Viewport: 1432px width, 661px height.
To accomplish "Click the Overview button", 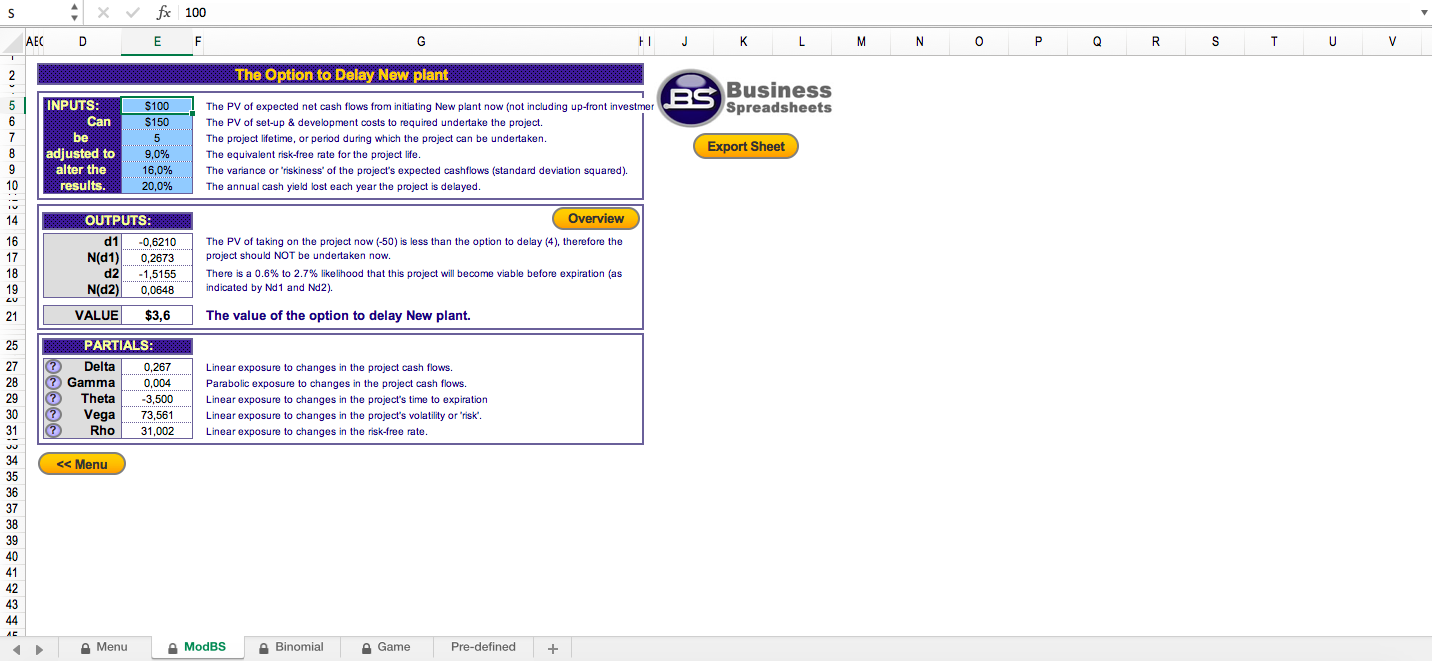I will click(595, 219).
